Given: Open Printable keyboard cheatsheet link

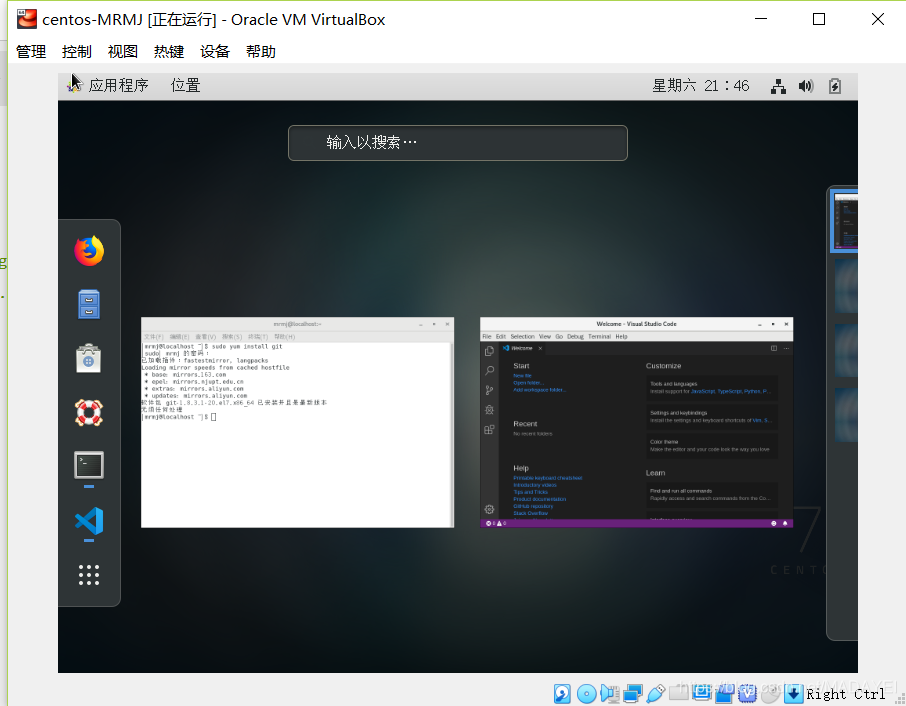Looking at the screenshot, I should click(x=548, y=478).
